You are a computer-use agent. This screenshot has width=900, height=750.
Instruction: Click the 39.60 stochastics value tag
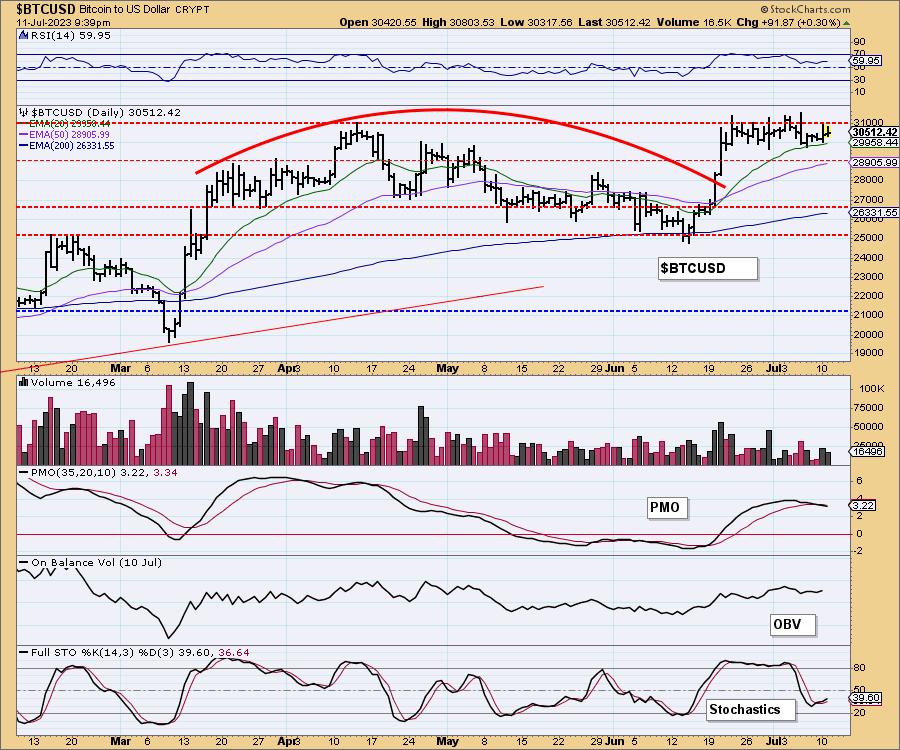tap(866, 698)
